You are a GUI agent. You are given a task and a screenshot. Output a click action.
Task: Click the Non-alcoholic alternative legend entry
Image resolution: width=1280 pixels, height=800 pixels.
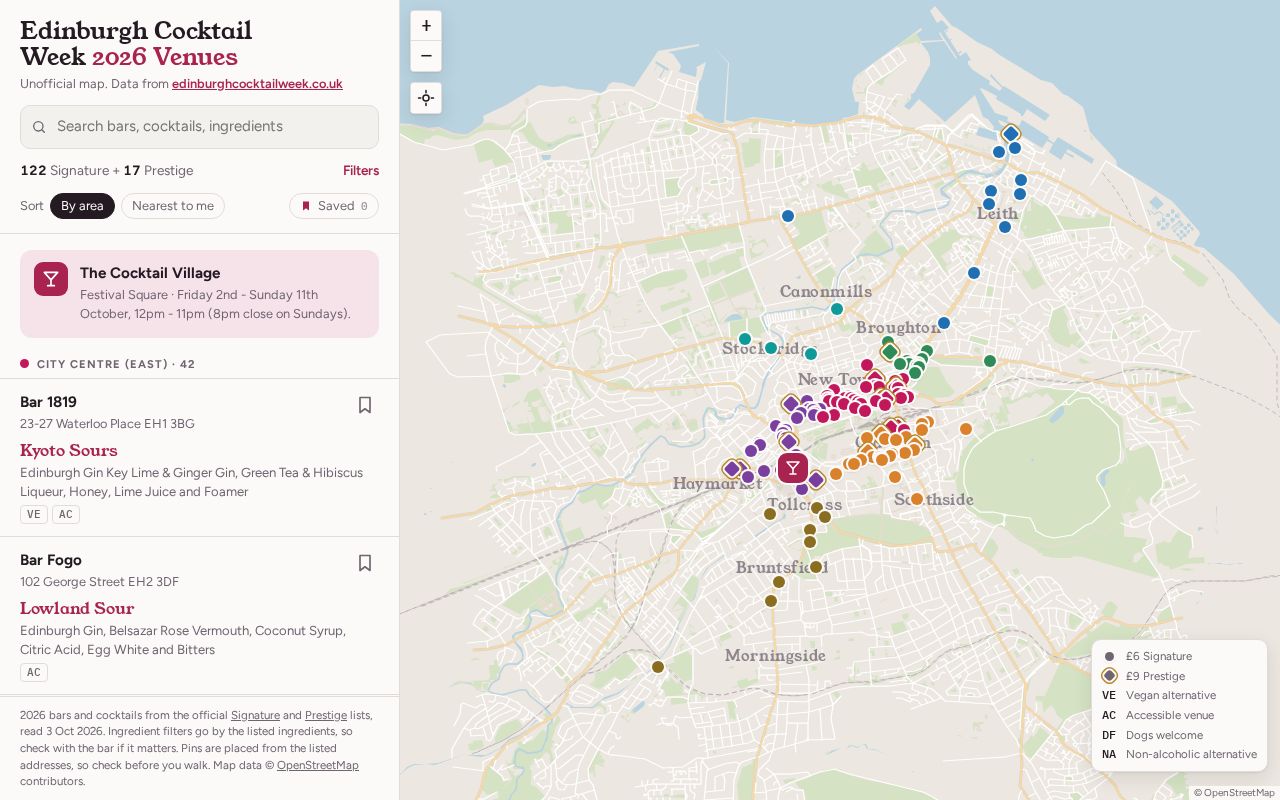pyautogui.click(x=1179, y=754)
